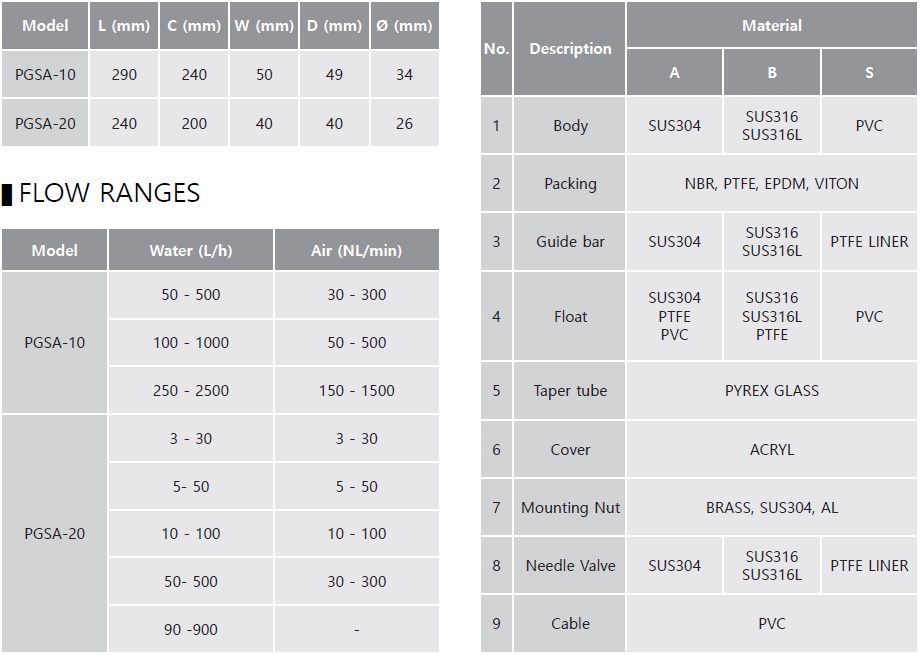Click the No. column header

[x=496, y=49]
